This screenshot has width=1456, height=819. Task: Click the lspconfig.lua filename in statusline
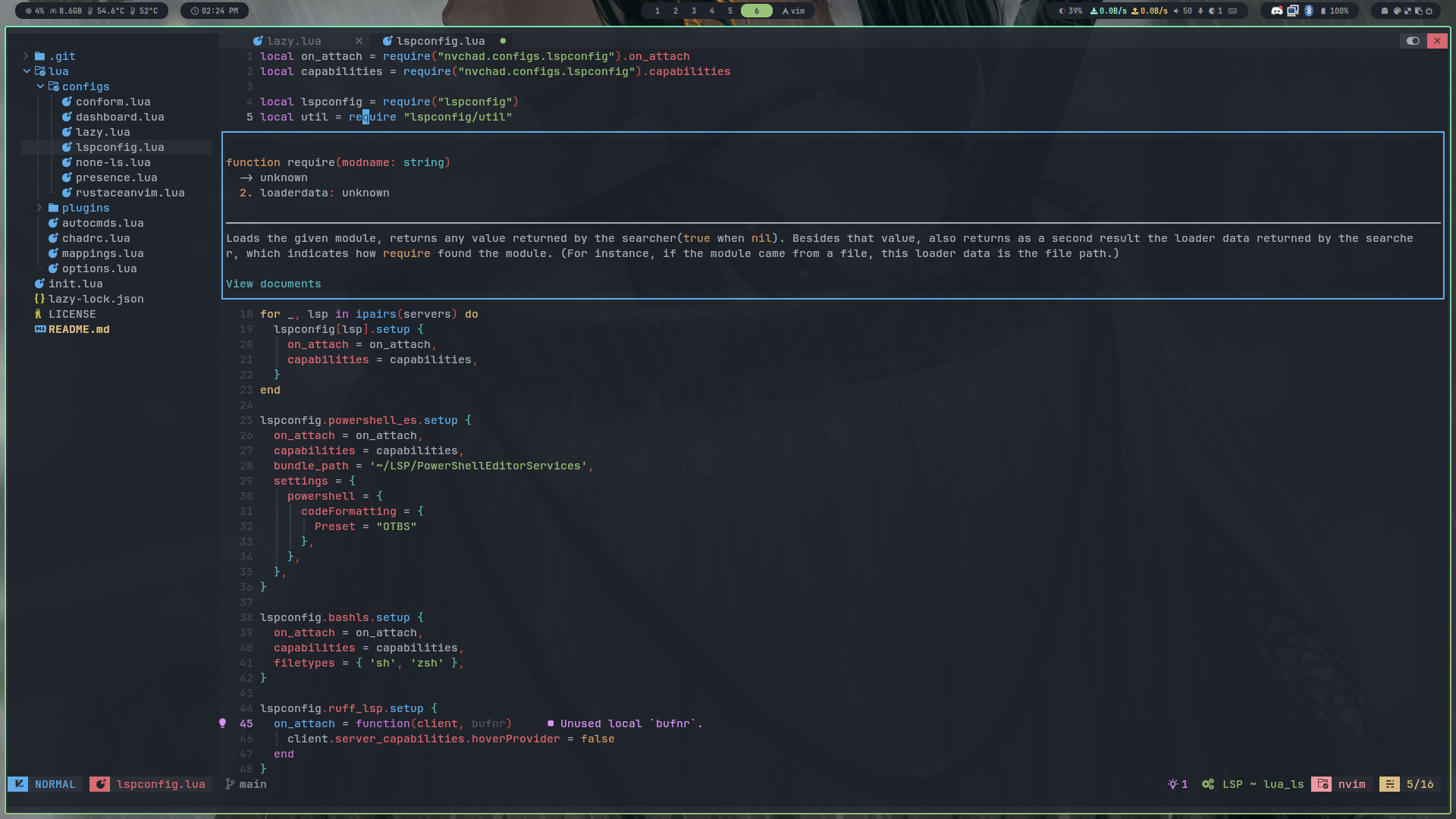(x=161, y=784)
